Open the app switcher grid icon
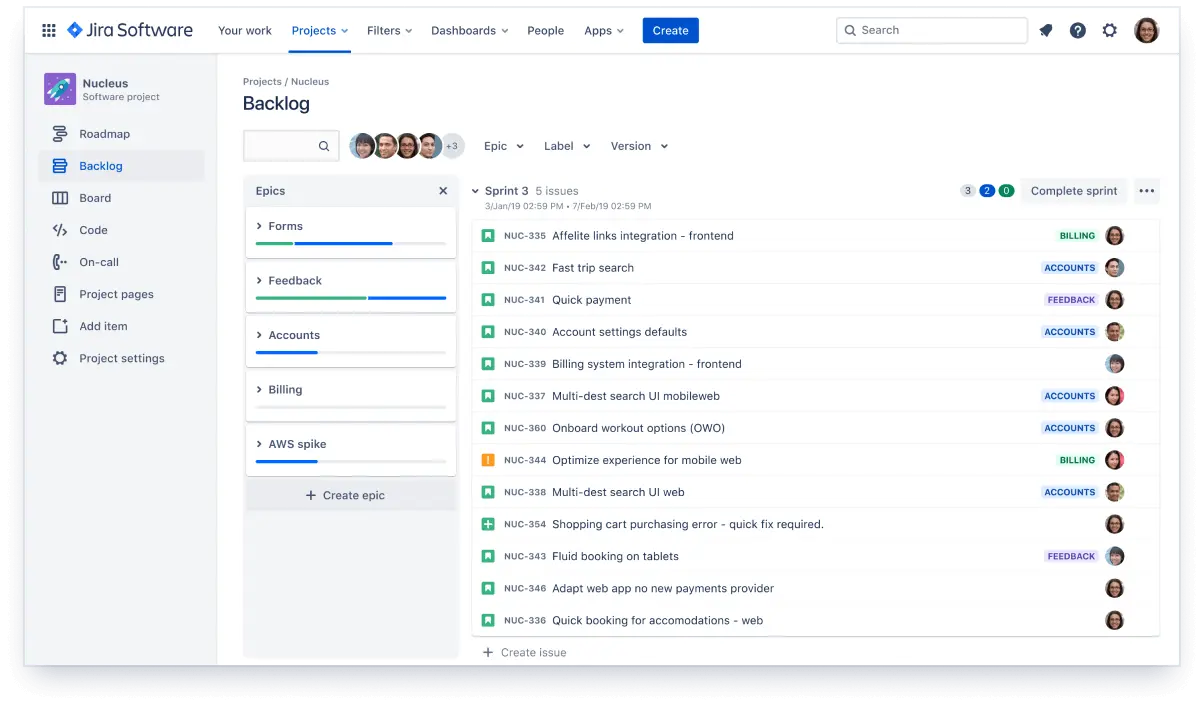Screen dimensions: 1203x706 pos(48,30)
